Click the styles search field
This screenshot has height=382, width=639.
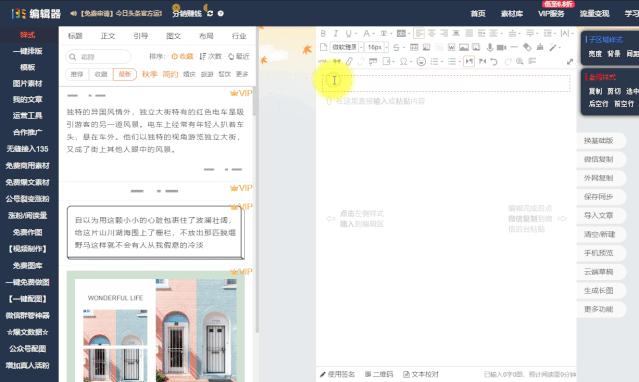coord(98,57)
